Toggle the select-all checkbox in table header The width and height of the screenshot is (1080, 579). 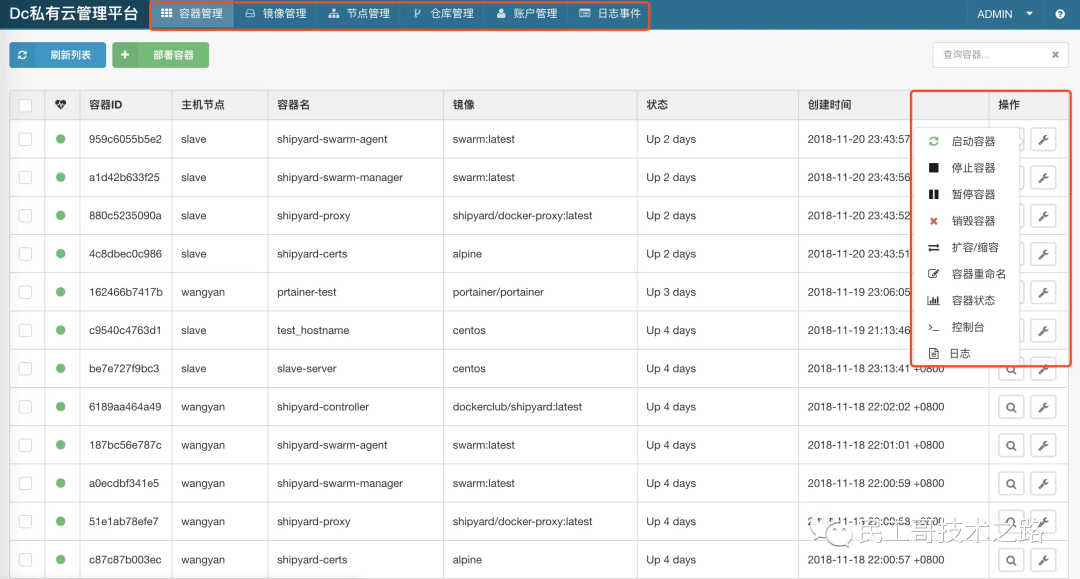pyautogui.click(x=26, y=105)
